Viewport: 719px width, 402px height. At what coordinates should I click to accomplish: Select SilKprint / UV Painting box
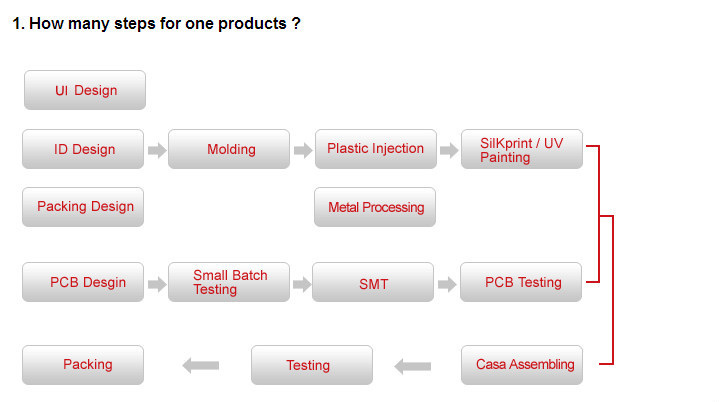tap(522, 149)
